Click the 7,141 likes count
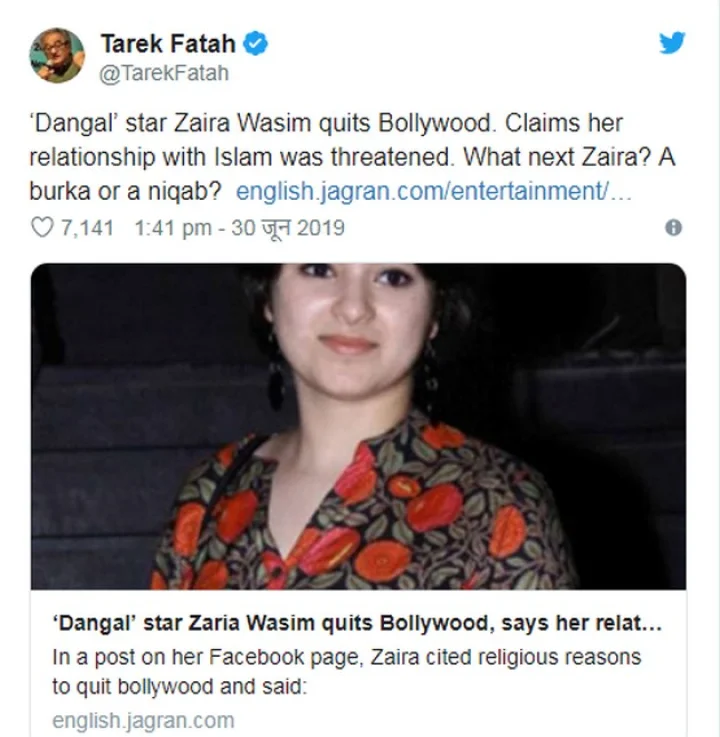 [88, 228]
